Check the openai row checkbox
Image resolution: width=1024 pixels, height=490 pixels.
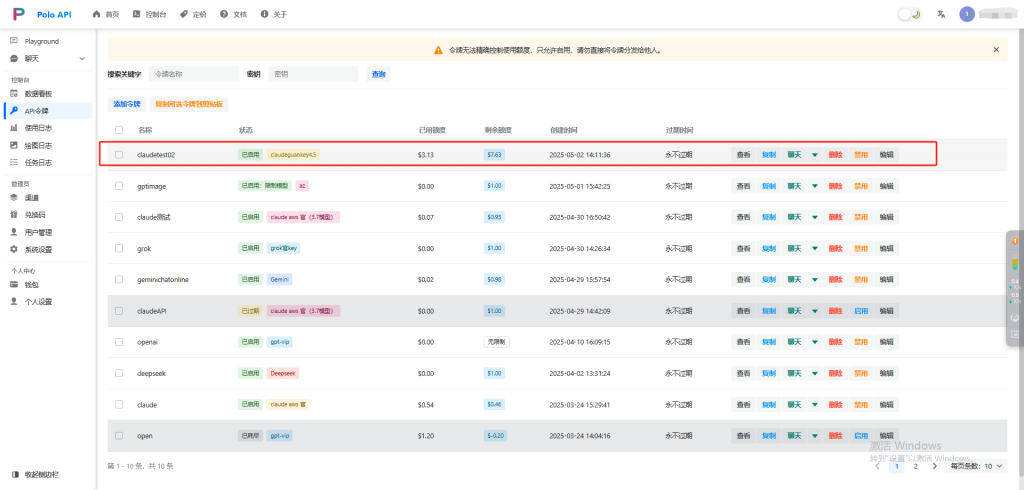point(119,342)
